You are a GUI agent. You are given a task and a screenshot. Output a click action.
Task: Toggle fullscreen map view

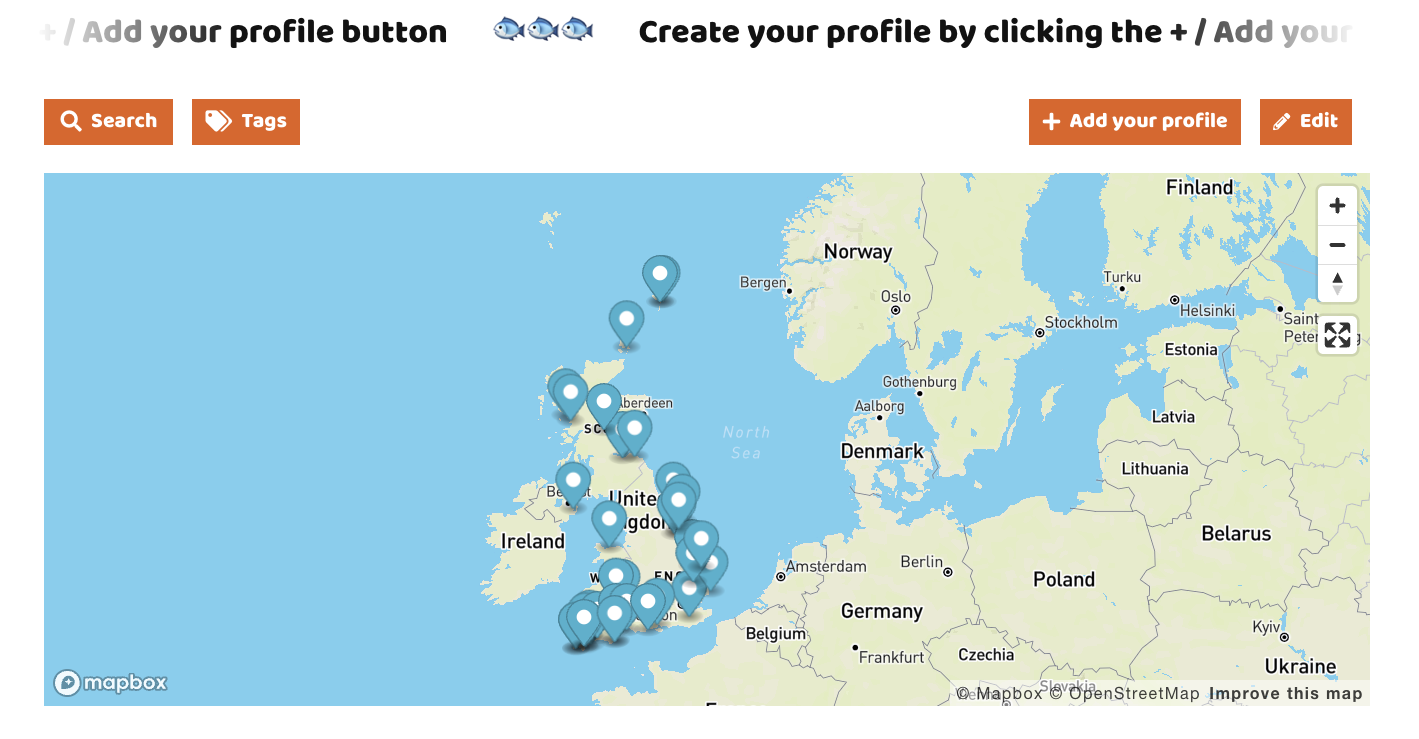tap(1337, 335)
